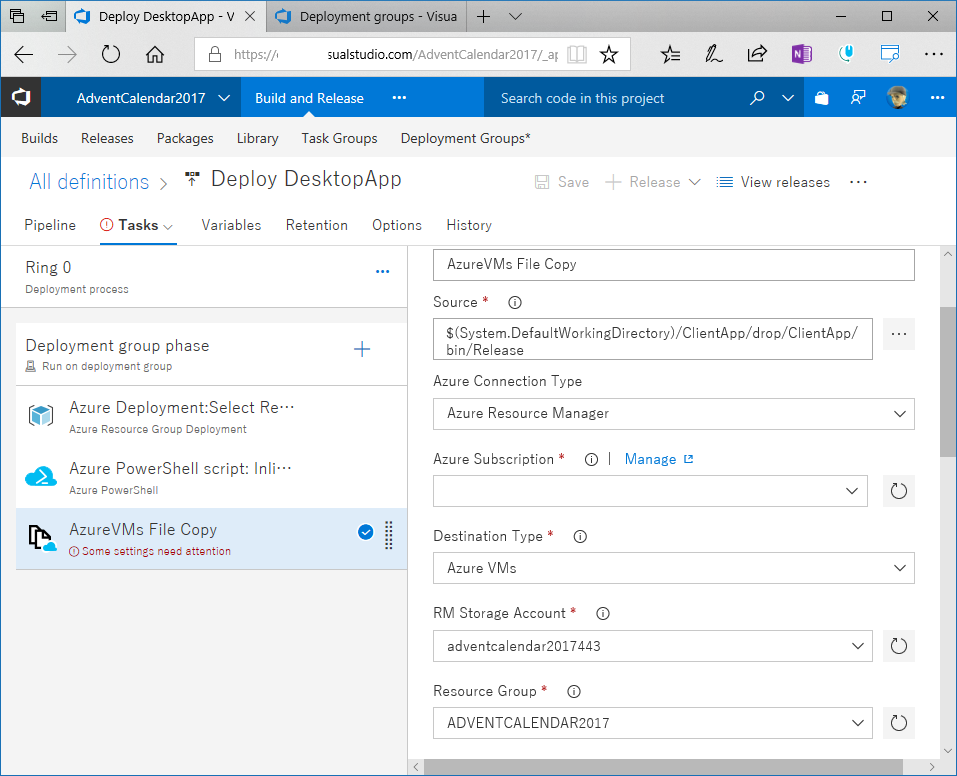Open the Task Groups hub
The height and width of the screenshot is (776, 957).
click(339, 139)
